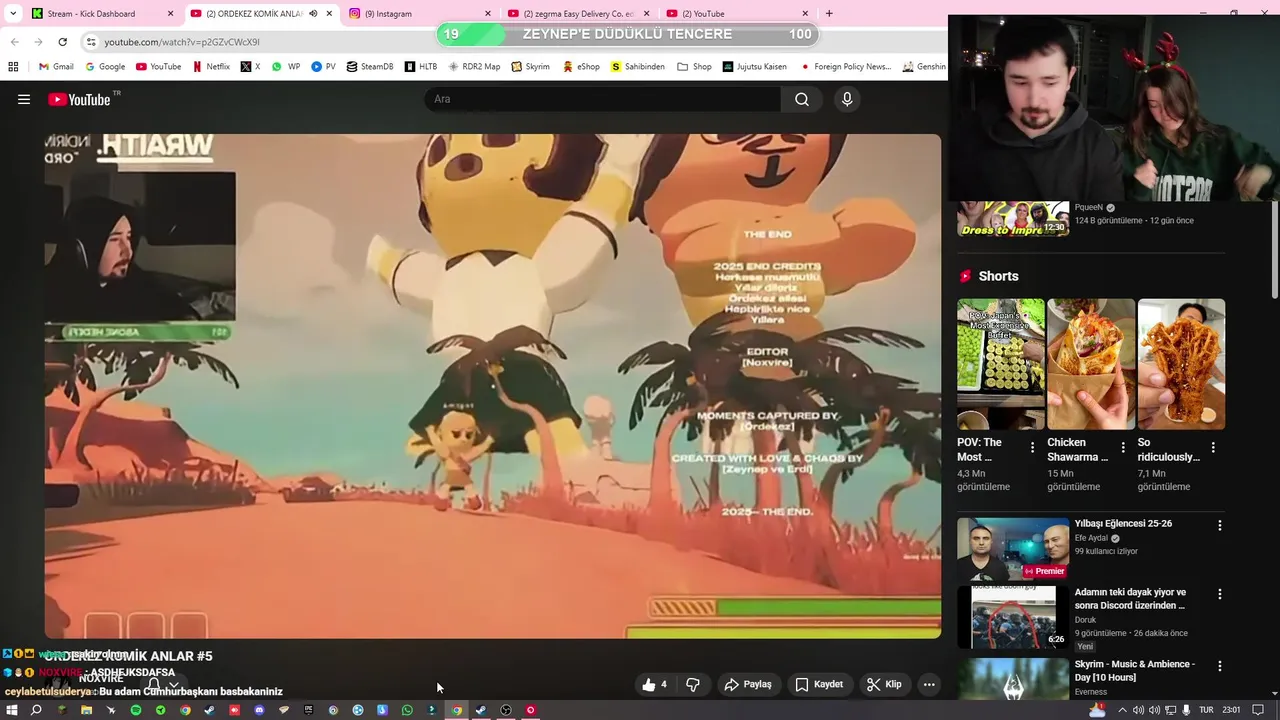
Task: View site information icon in address bar
Action: tap(91, 42)
